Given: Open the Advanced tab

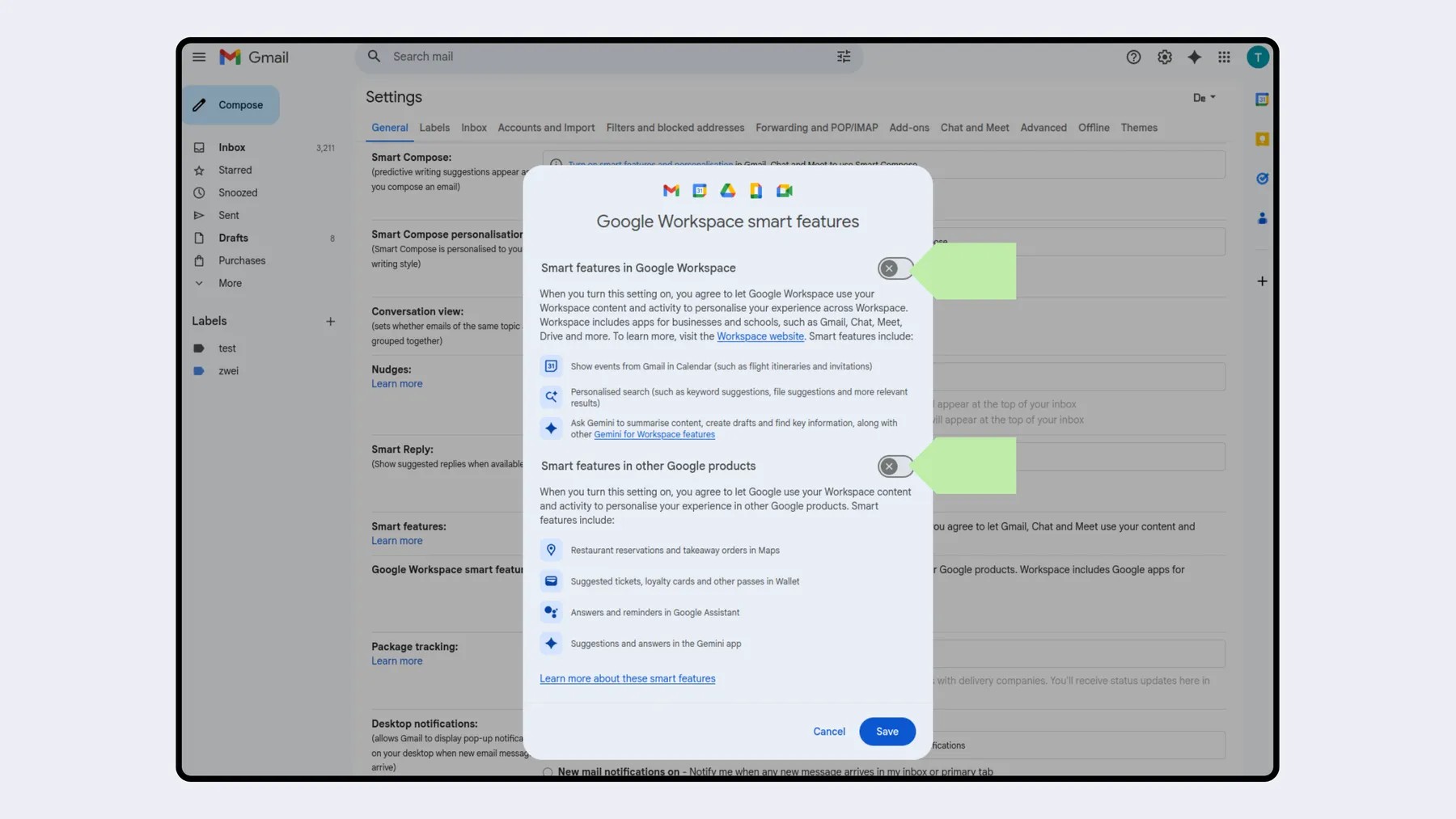Looking at the screenshot, I should point(1043,128).
